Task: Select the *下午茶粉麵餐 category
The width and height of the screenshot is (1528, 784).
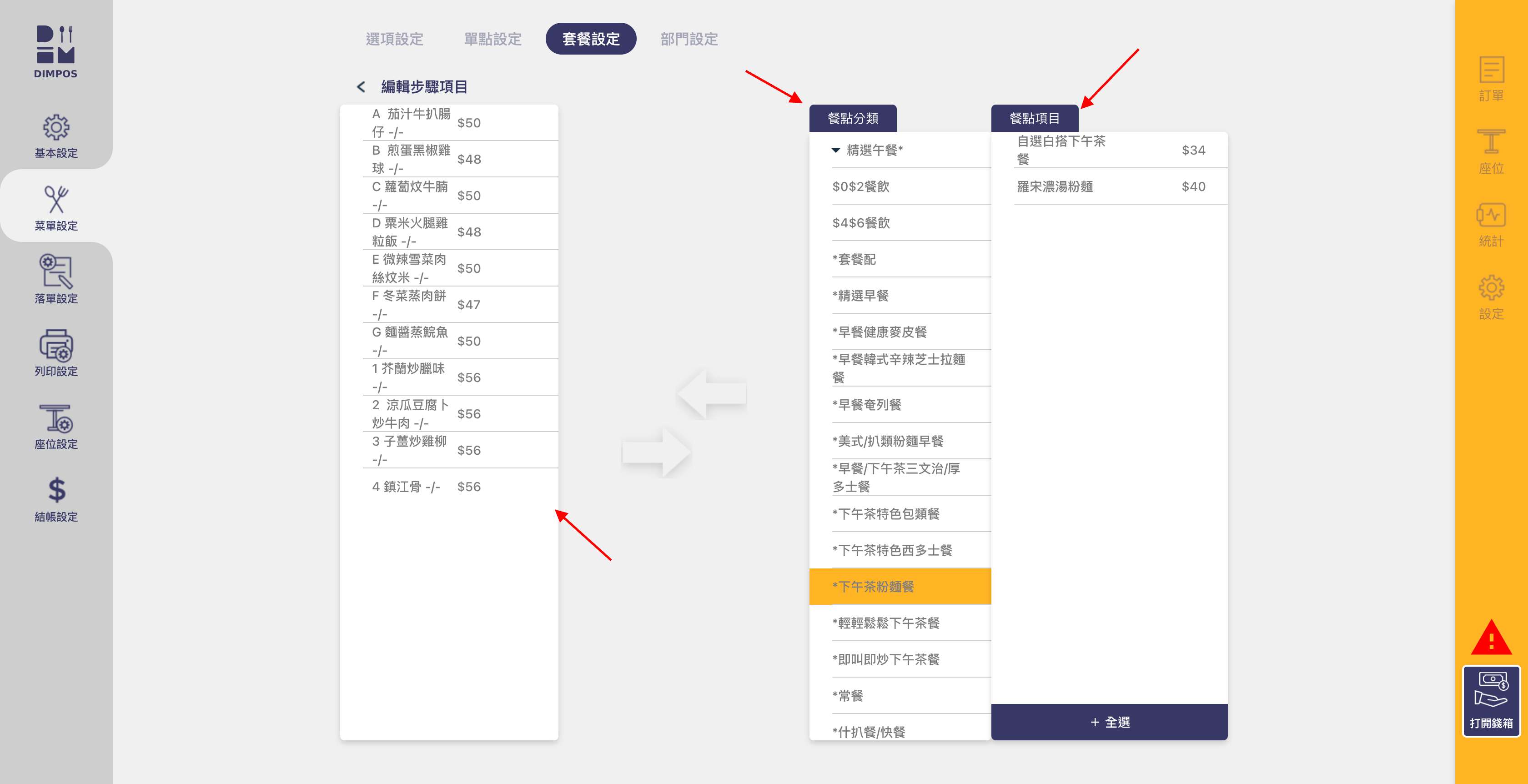Action: click(x=899, y=587)
